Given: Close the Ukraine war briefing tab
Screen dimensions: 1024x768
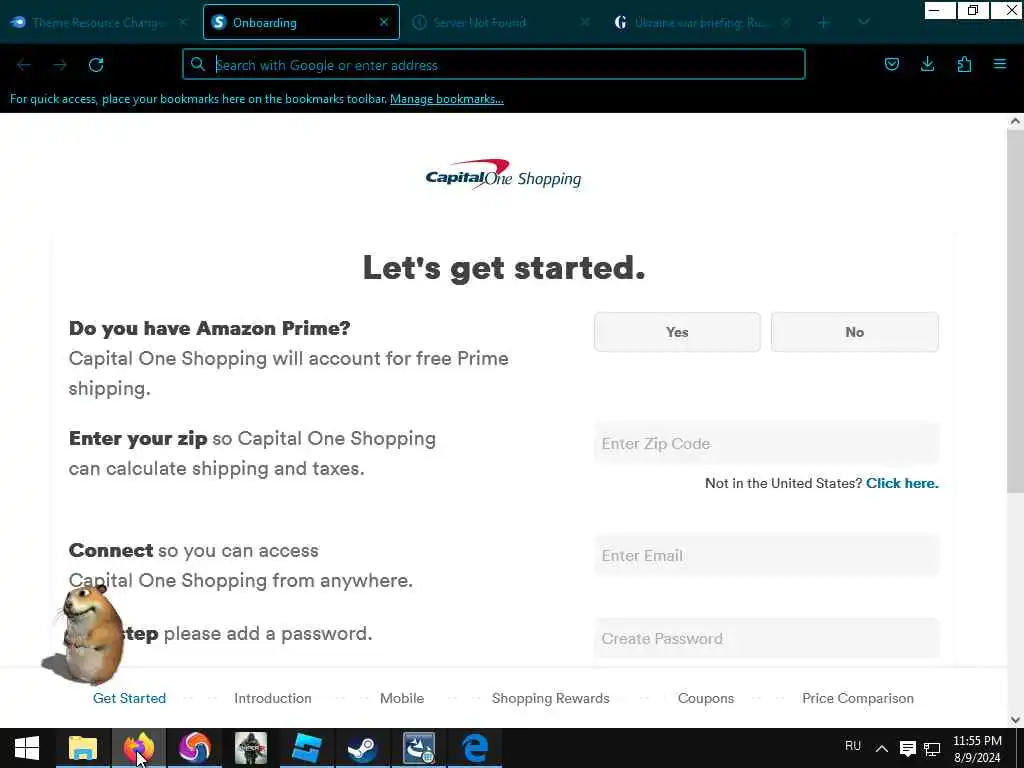Looking at the screenshot, I should pos(786,22).
